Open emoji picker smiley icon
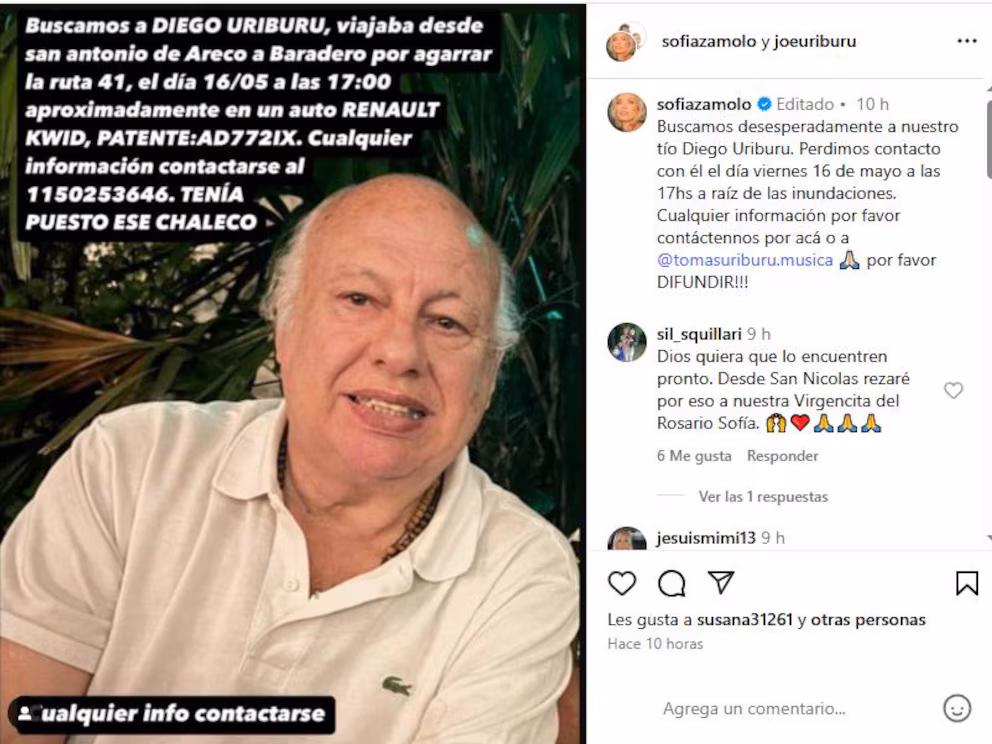This screenshot has height=744, width=992. pos(957,708)
